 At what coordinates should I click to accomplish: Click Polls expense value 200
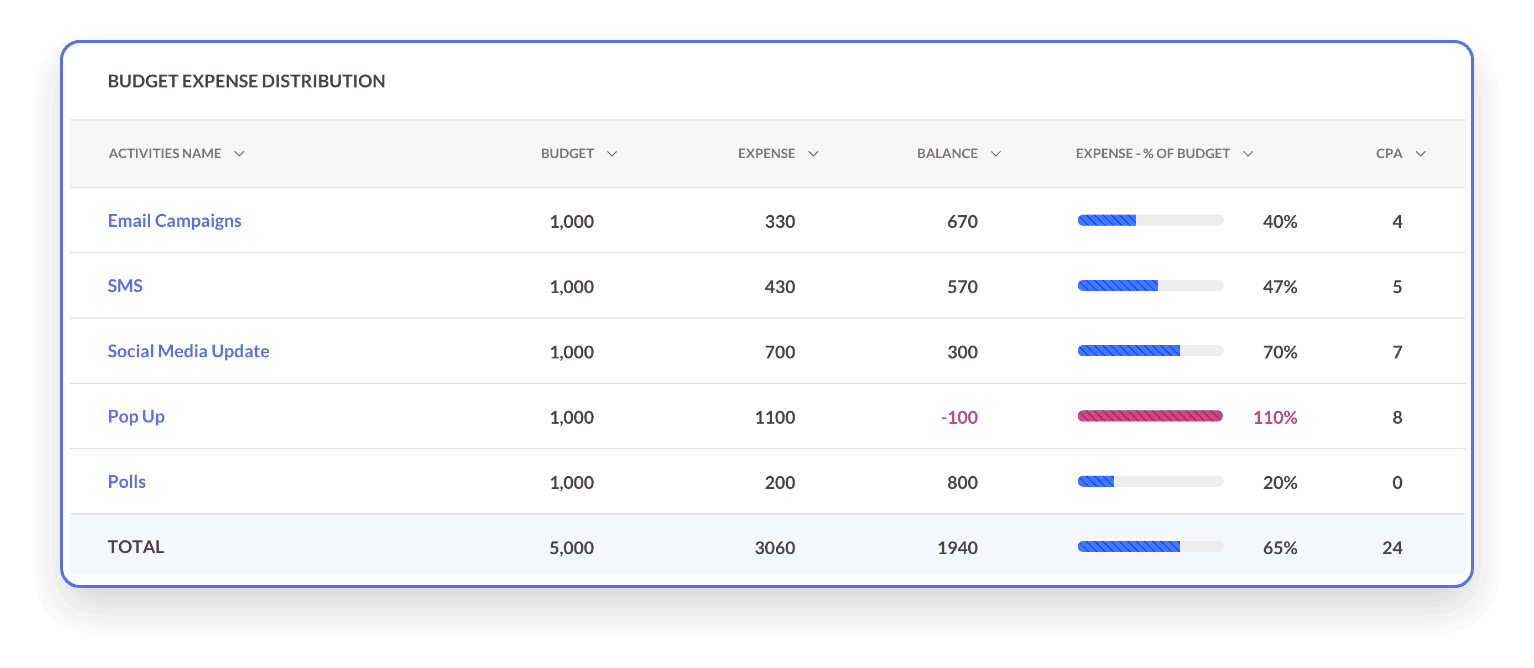[780, 483]
